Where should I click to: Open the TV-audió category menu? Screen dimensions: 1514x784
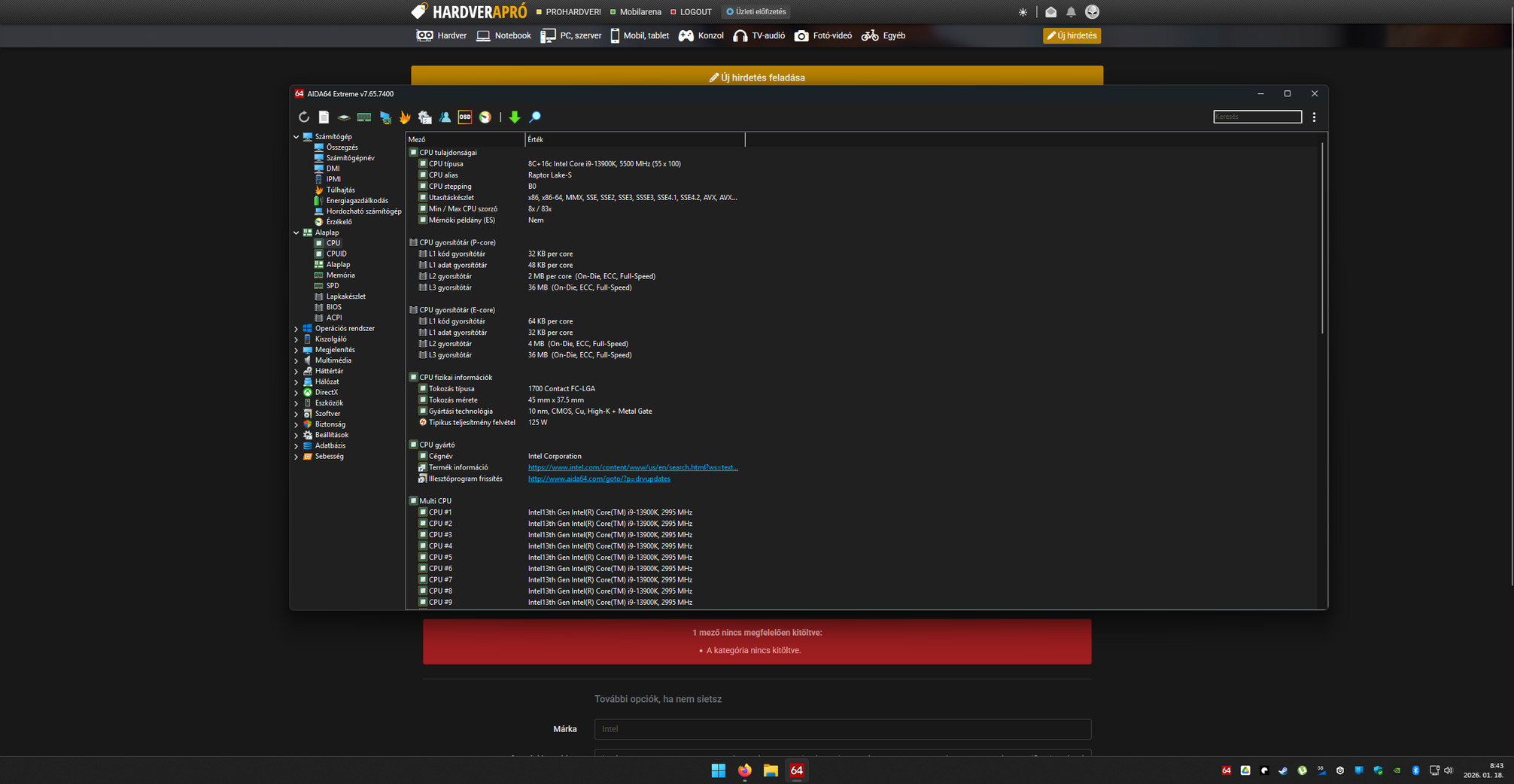tap(759, 35)
